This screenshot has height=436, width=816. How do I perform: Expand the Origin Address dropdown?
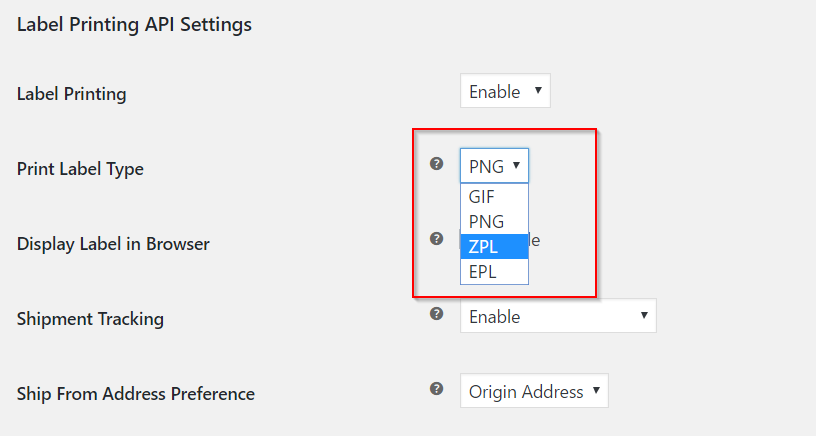(x=533, y=392)
